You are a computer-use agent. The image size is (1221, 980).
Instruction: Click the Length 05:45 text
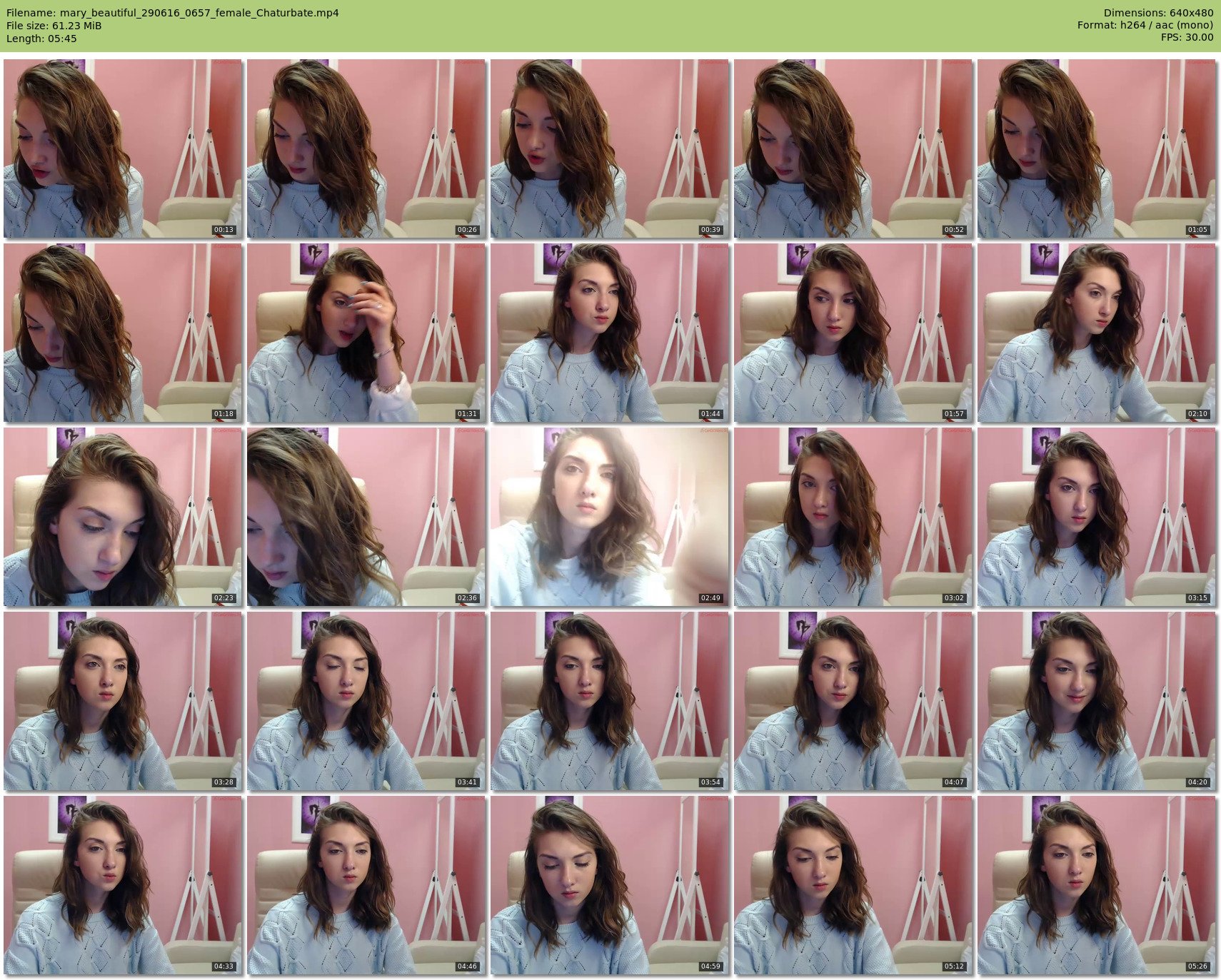(41, 39)
